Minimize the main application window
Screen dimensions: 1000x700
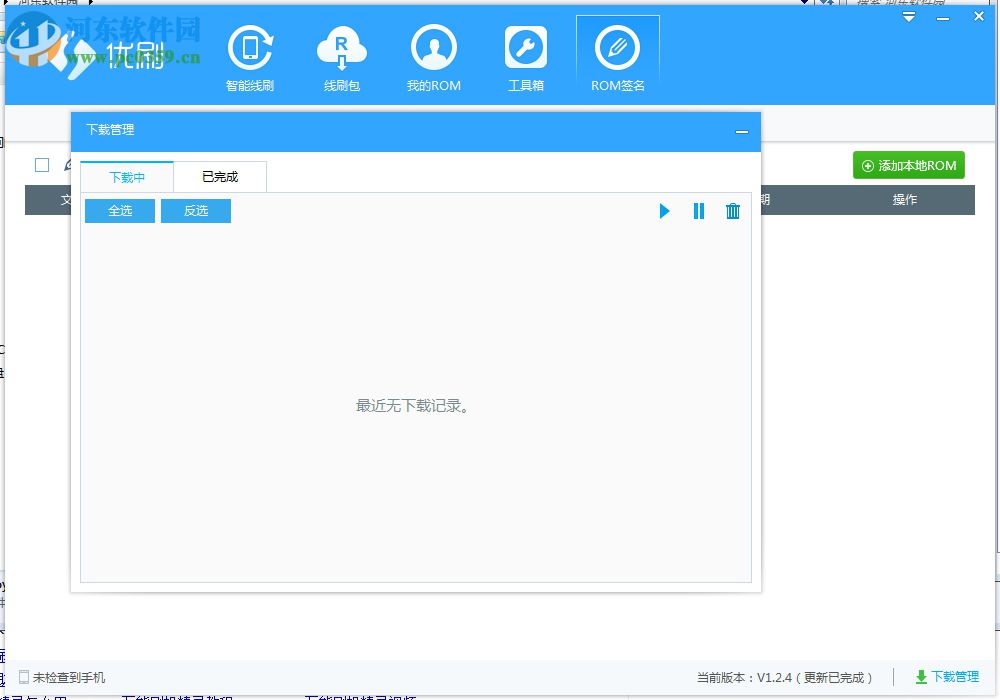943,18
